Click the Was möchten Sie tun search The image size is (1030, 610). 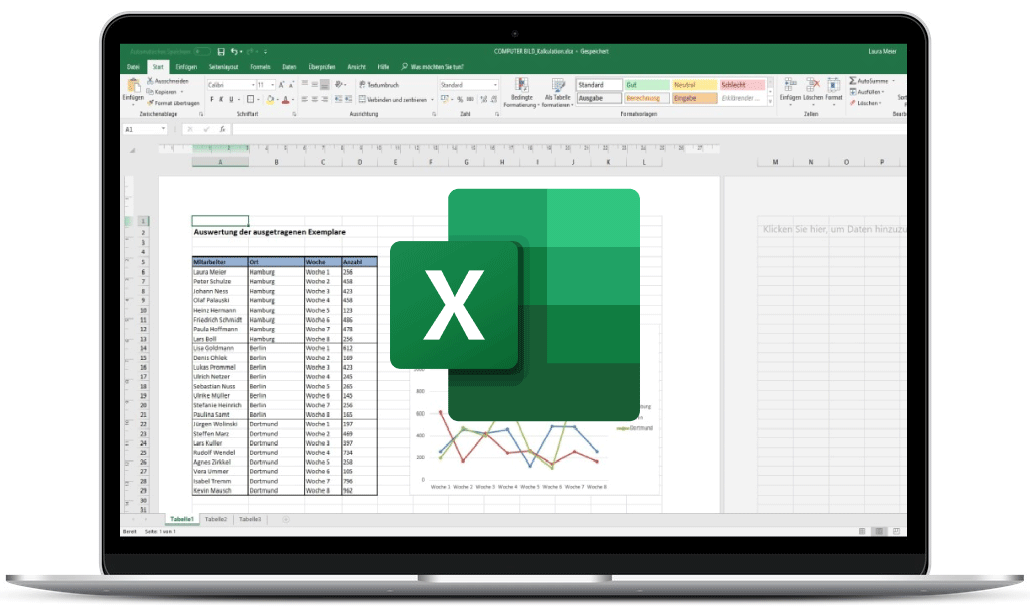pos(432,67)
